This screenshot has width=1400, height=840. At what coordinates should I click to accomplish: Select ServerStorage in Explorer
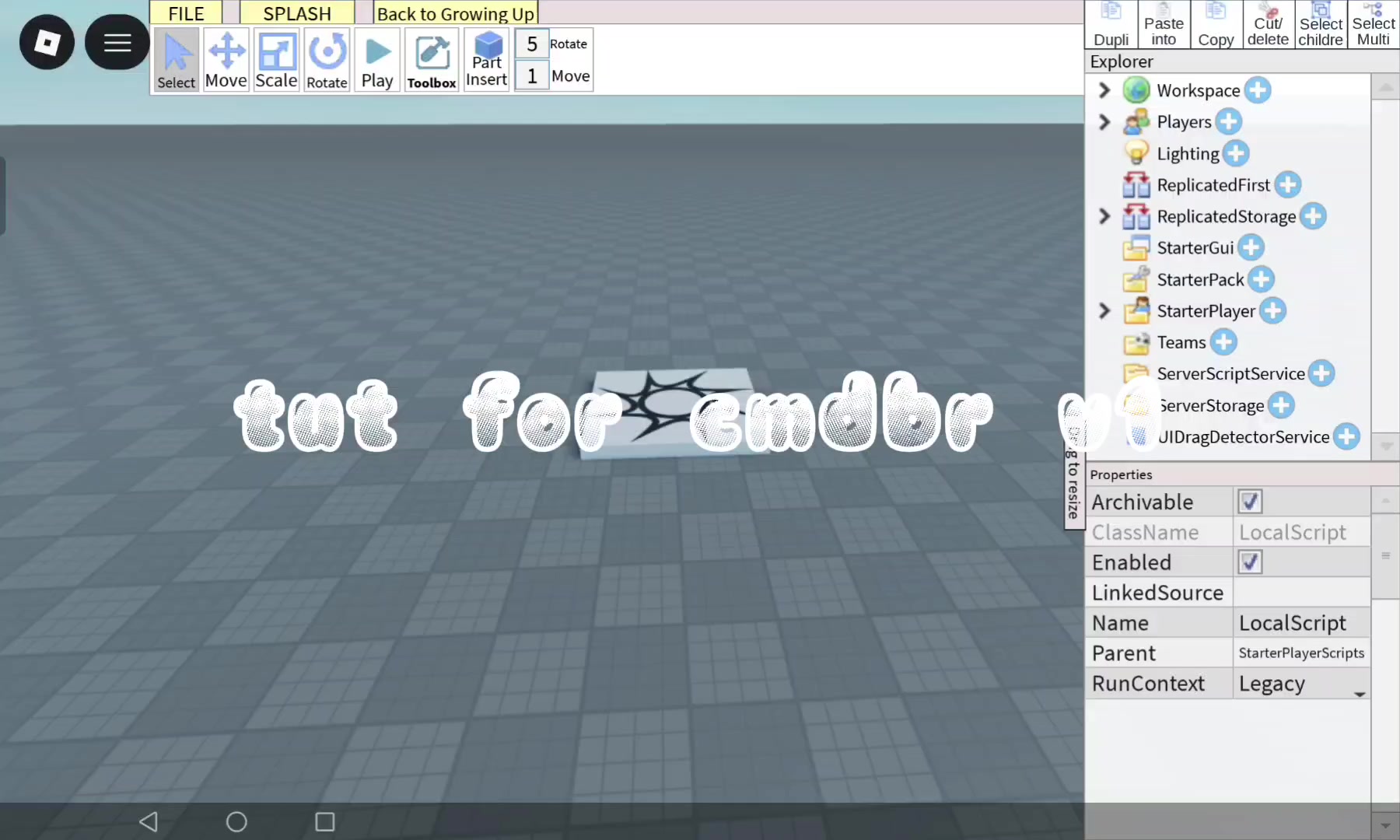(1211, 405)
